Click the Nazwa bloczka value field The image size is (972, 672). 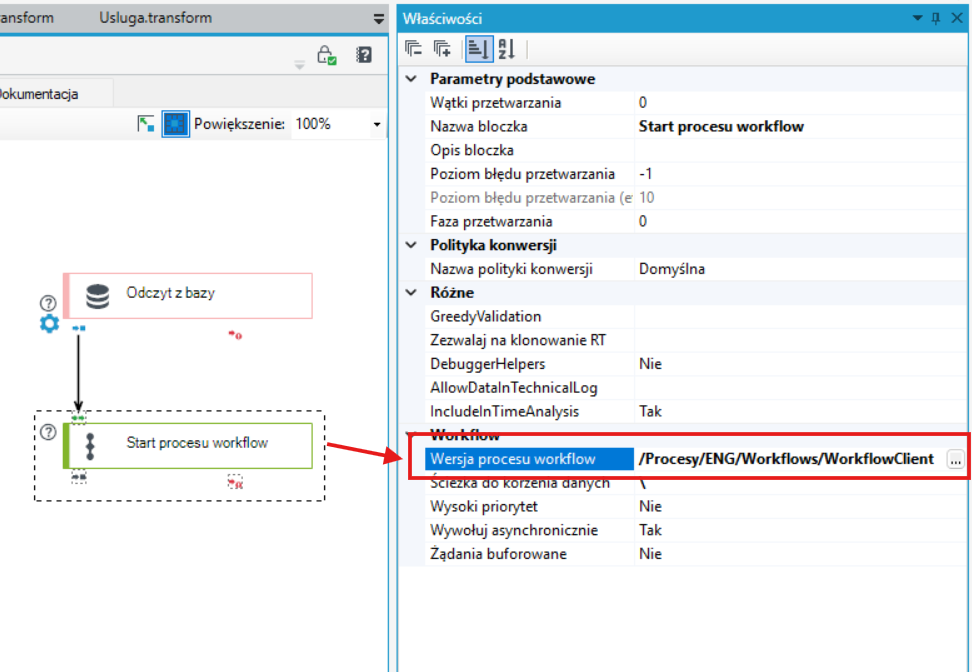[800, 126]
